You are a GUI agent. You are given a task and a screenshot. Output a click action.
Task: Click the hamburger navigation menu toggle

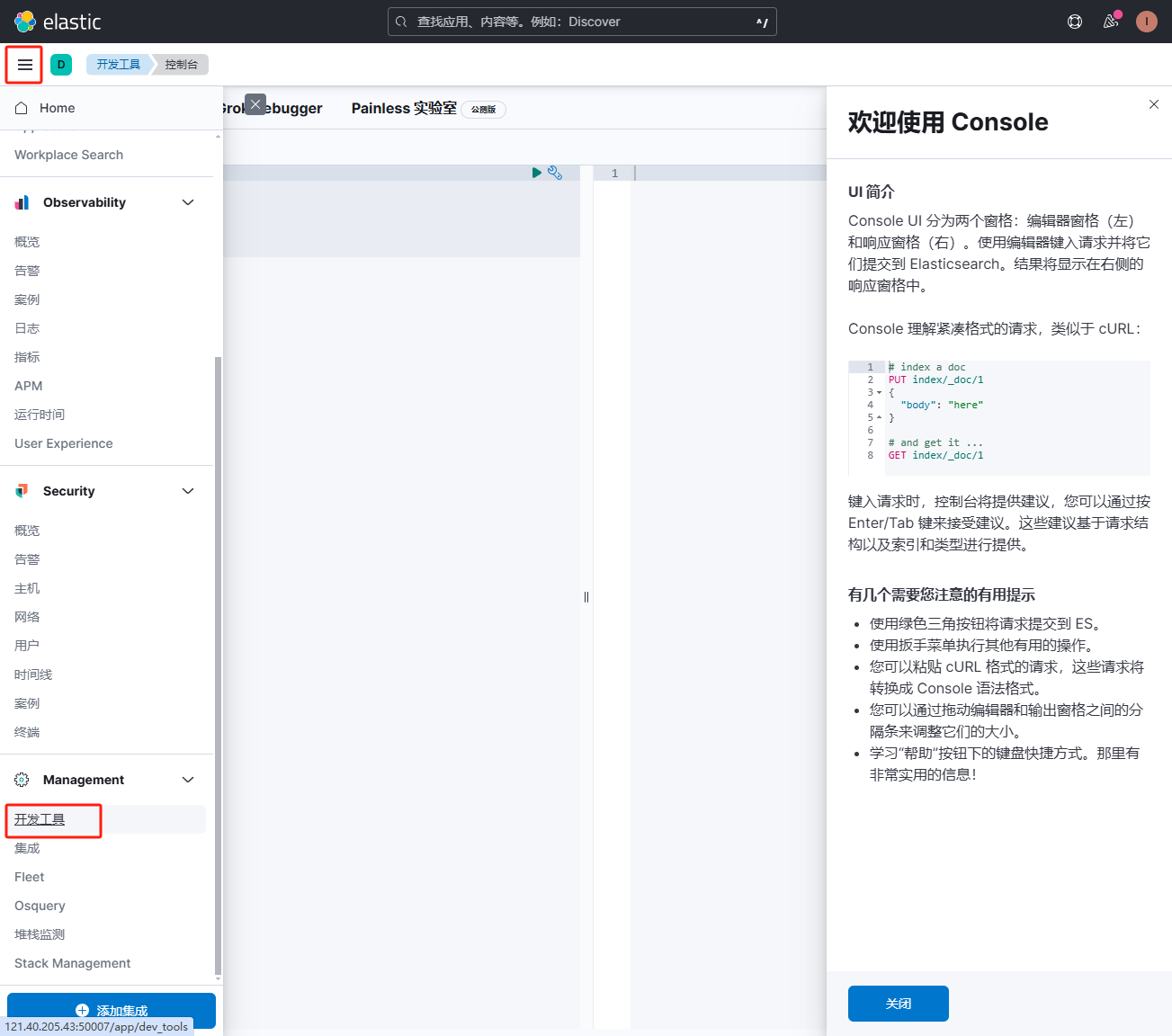pos(24,65)
